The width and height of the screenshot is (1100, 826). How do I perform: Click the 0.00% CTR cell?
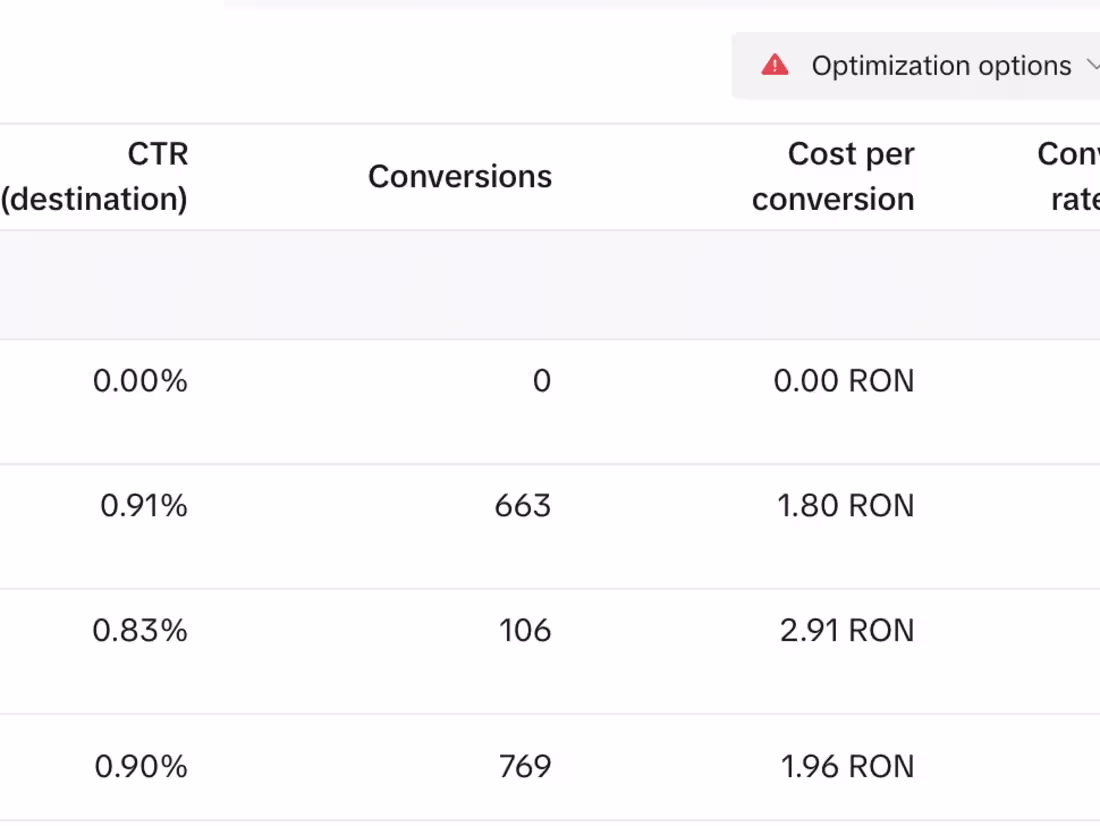tap(140, 381)
